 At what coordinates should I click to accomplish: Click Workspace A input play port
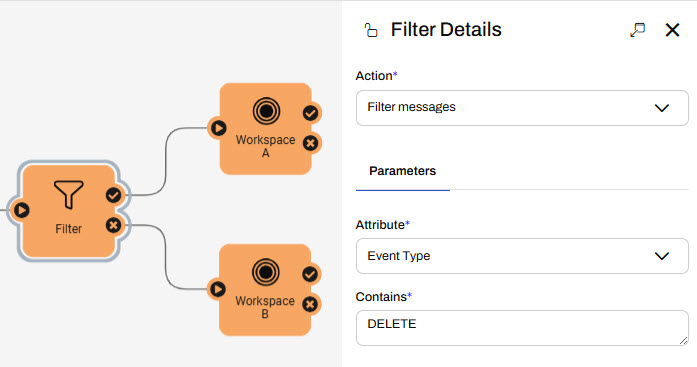pos(218,128)
